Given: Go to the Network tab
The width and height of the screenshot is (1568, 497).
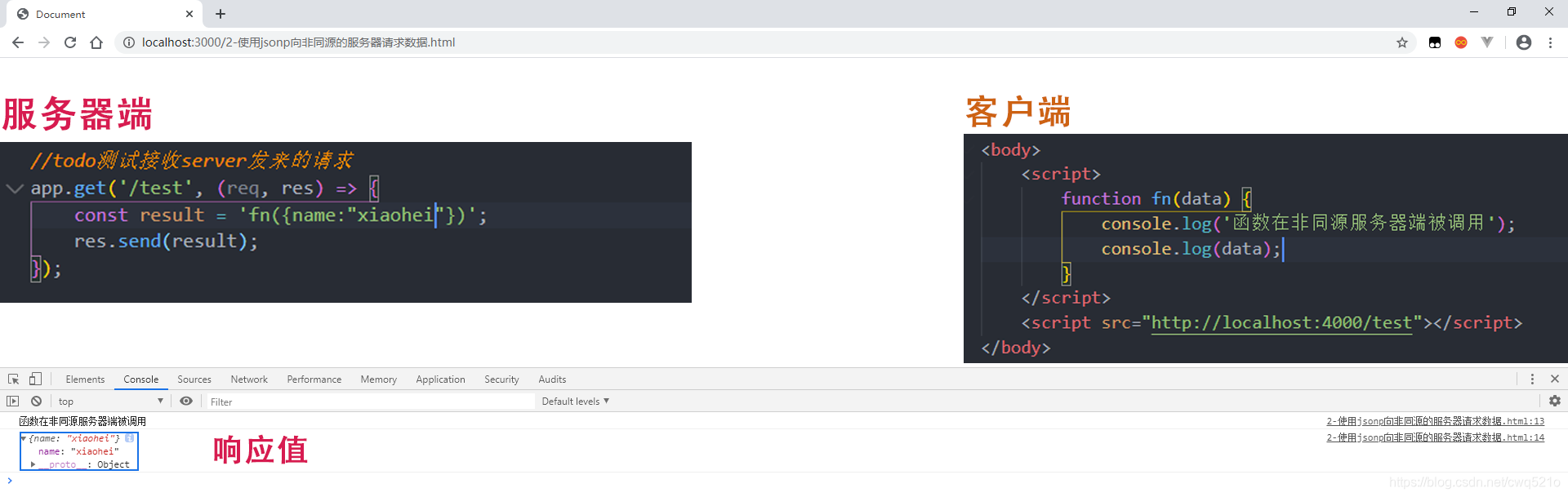Looking at the screenshot, I should click(249, 379).
